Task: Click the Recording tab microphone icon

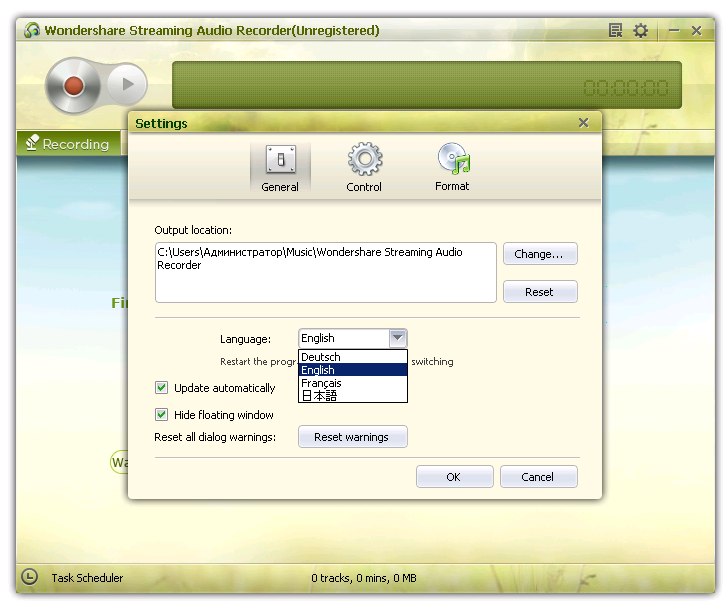Action: (x=32, y=143)
